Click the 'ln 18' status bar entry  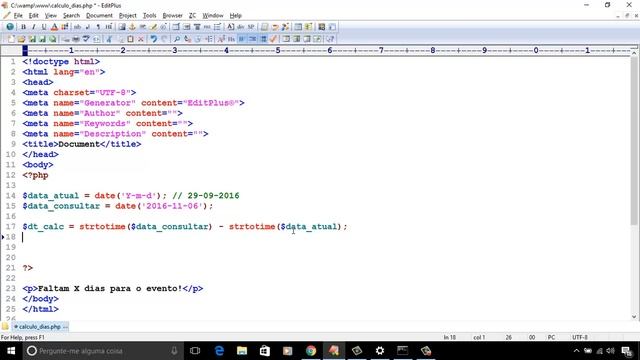pos(449,338)
